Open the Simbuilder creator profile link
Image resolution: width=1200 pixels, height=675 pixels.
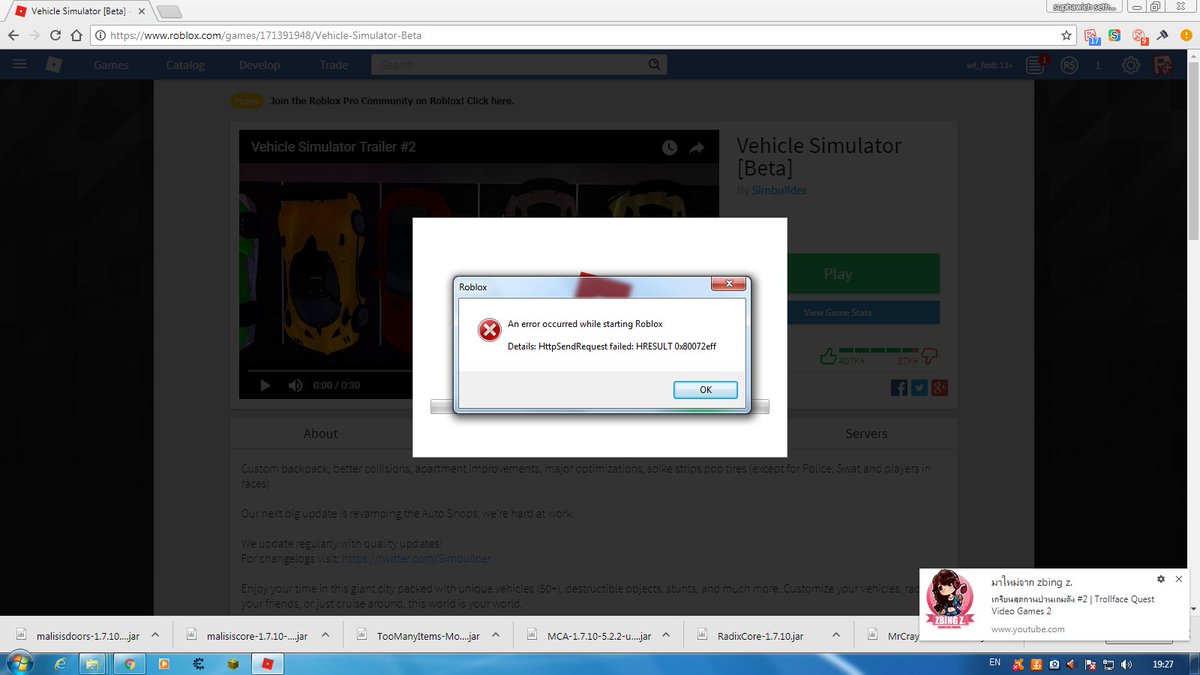click(x=779, y=190)
